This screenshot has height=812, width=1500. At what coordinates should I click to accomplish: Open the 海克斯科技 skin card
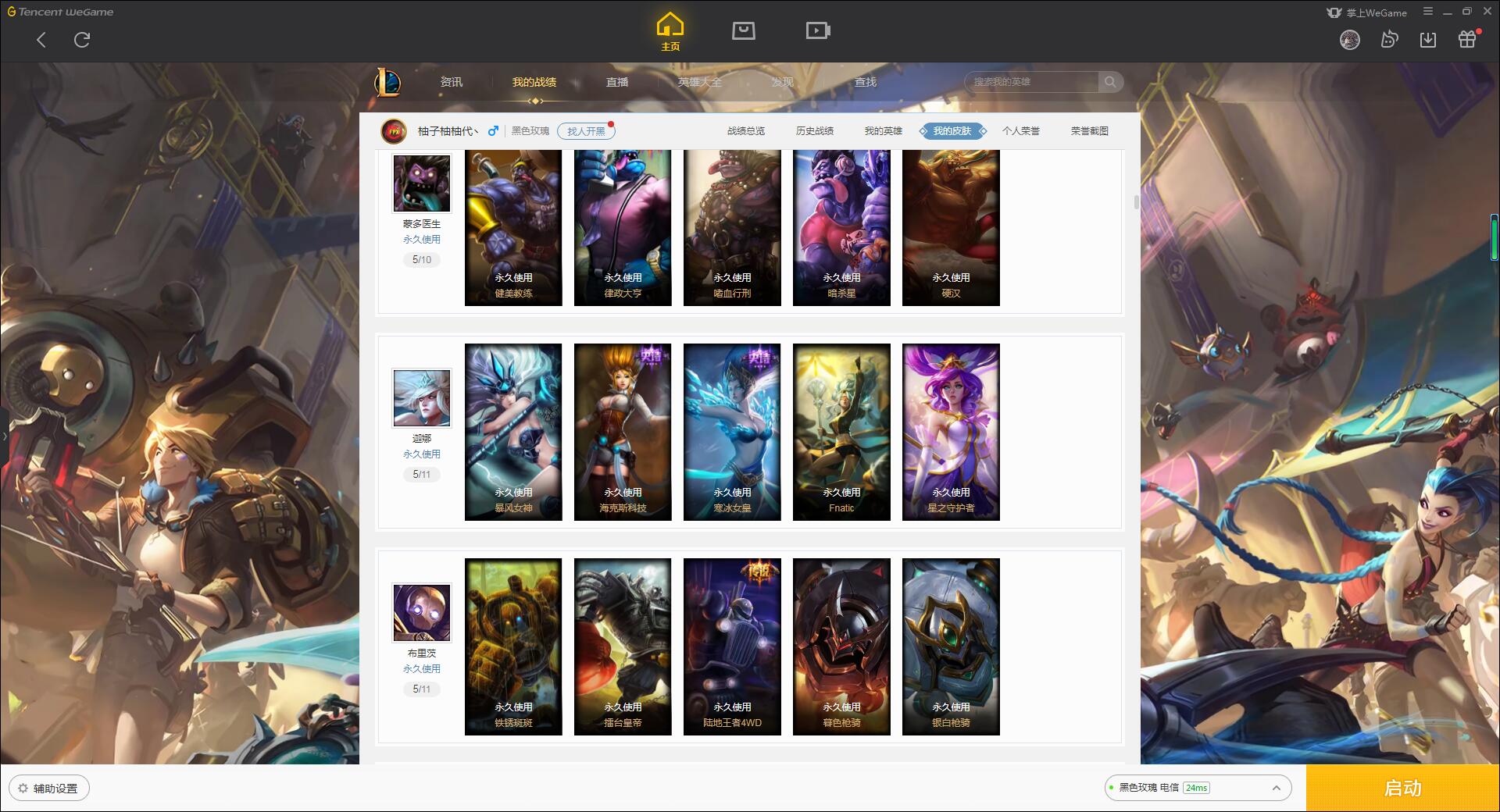[x=623, y=432]
